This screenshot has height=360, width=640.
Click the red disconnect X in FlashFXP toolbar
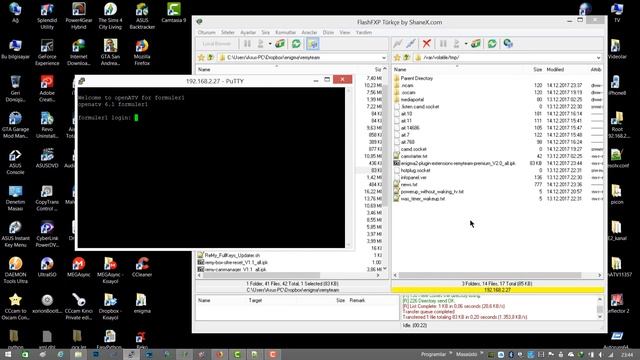point(427,43)
